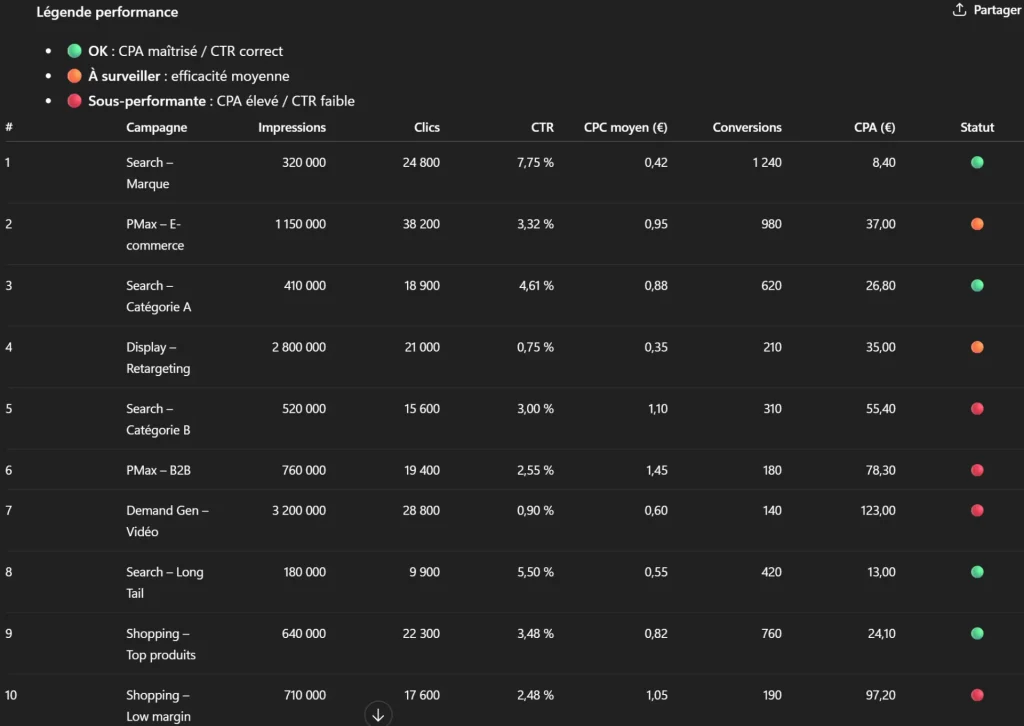
Task: Click the red Sous-performante legend dot
Action: point(74,101)
